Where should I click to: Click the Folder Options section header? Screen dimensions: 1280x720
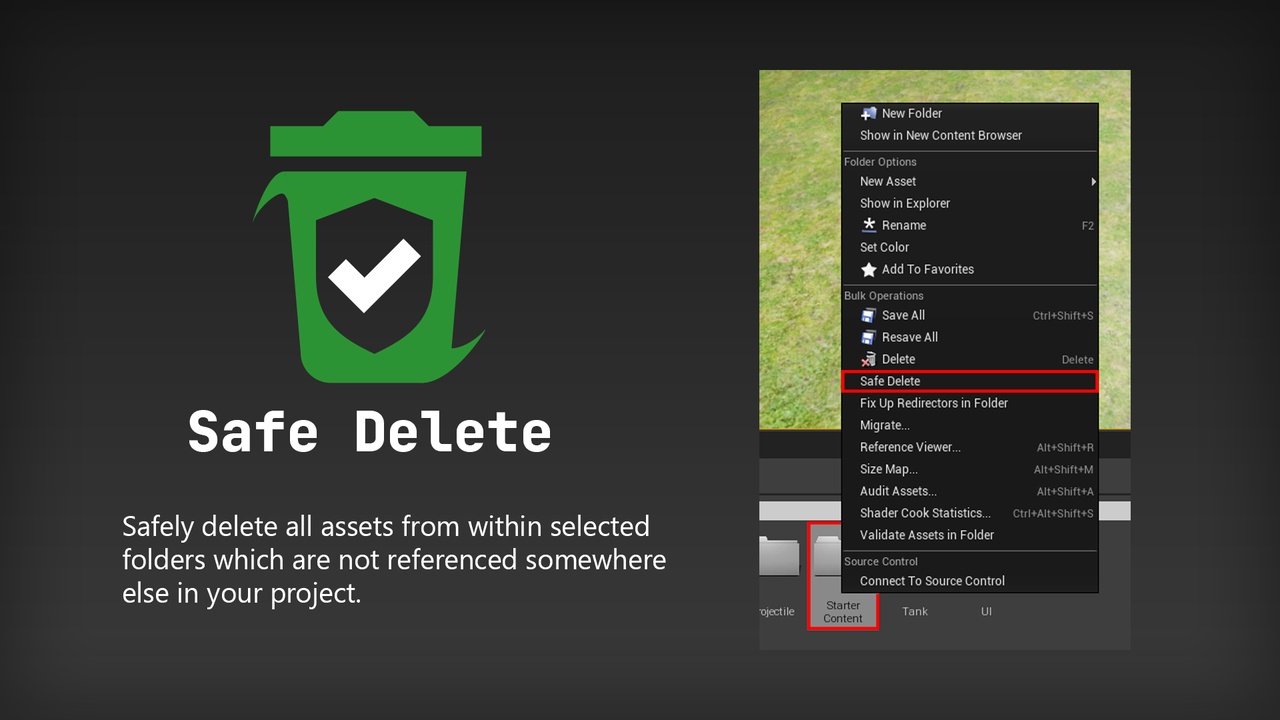(x=880, y=162)
